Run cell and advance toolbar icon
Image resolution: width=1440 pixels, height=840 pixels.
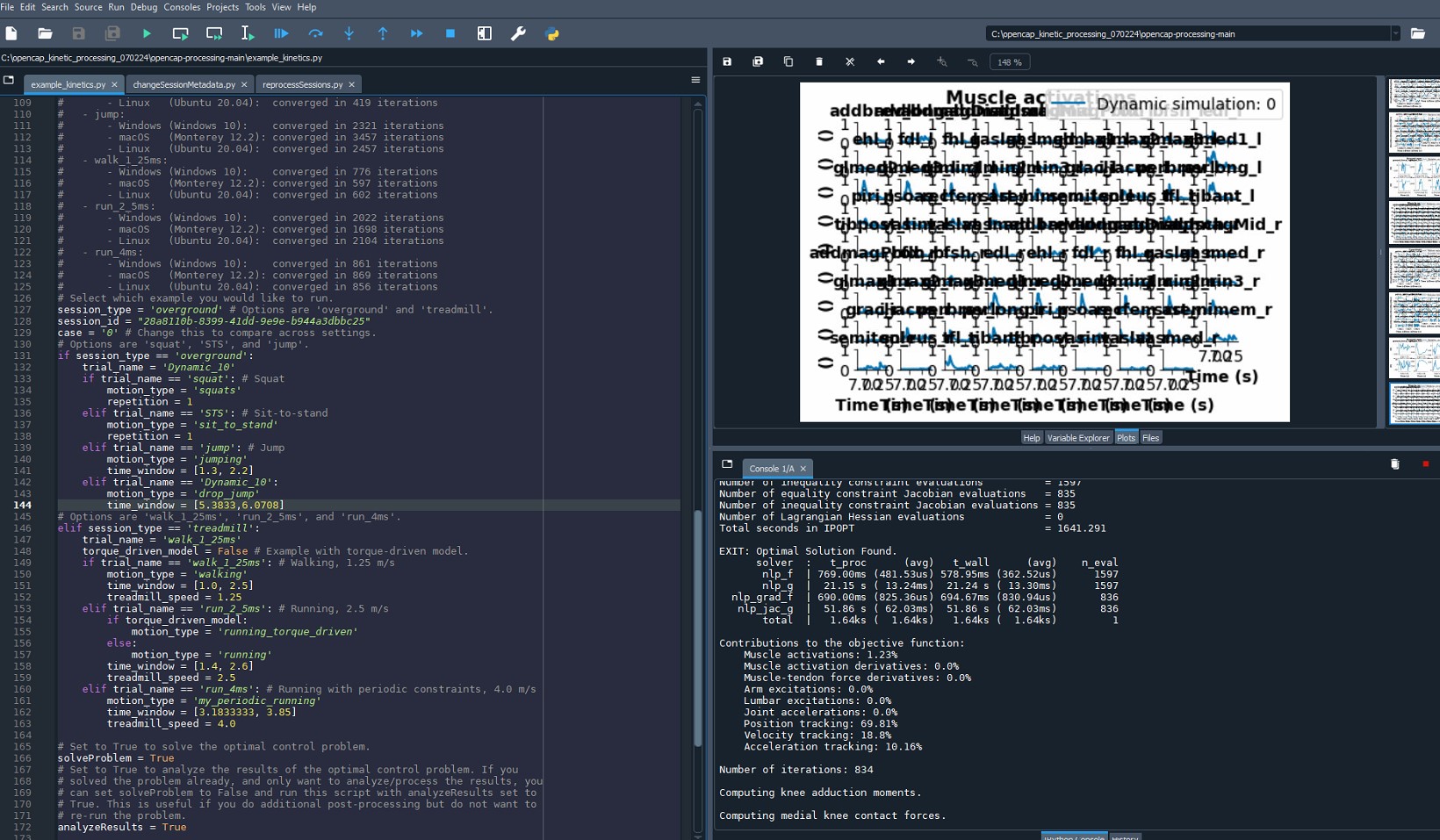214,33
